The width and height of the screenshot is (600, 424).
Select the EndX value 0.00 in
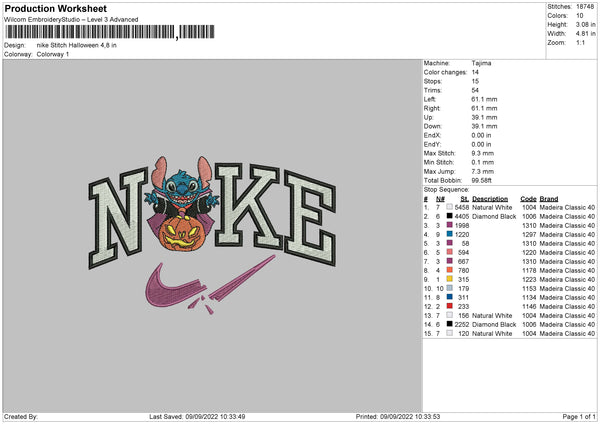click(x=481, y=135)
